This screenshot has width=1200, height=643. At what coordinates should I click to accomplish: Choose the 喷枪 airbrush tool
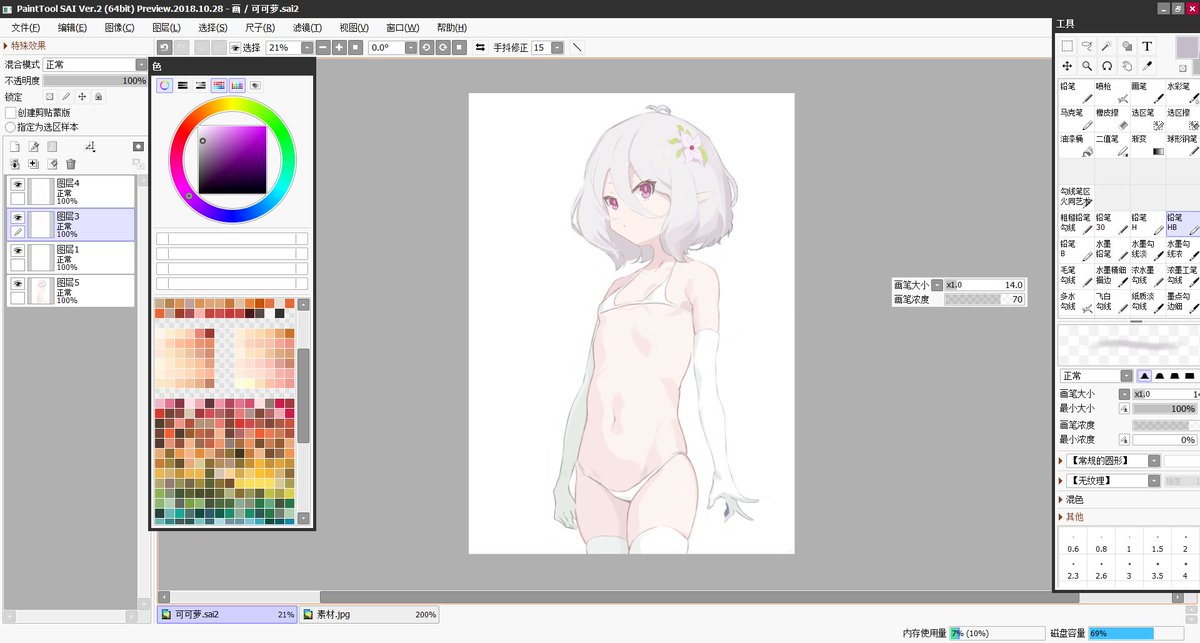pyautogui.click(x=1112, y=92)
